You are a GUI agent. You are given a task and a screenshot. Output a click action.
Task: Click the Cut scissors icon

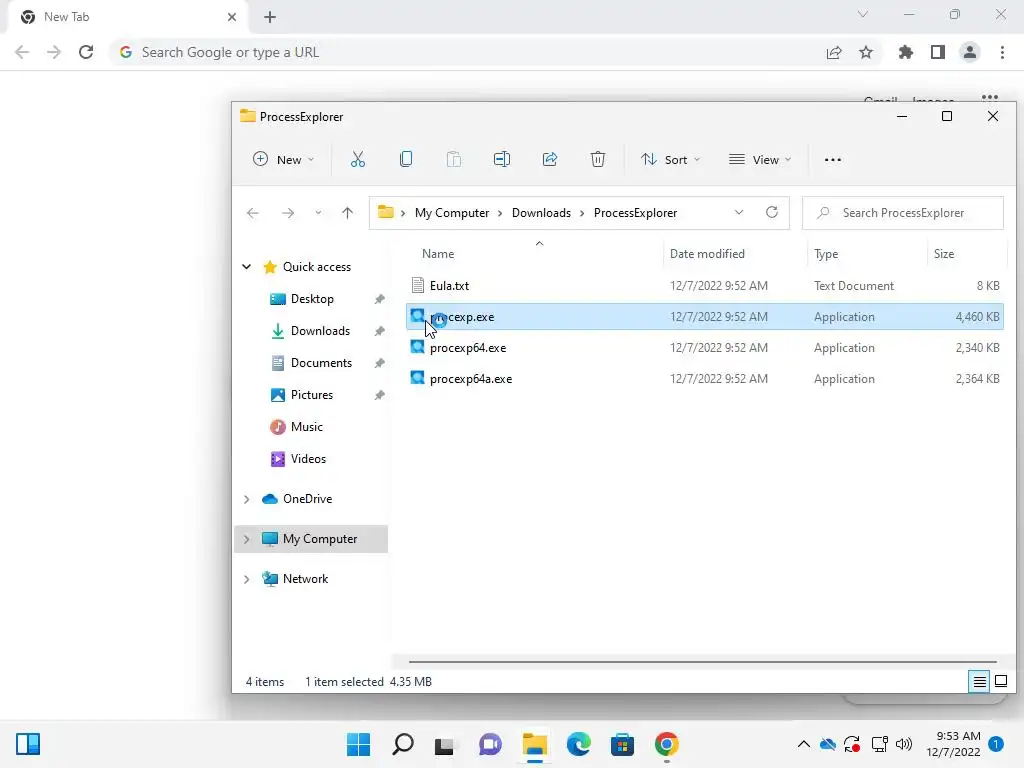point(358,159)
